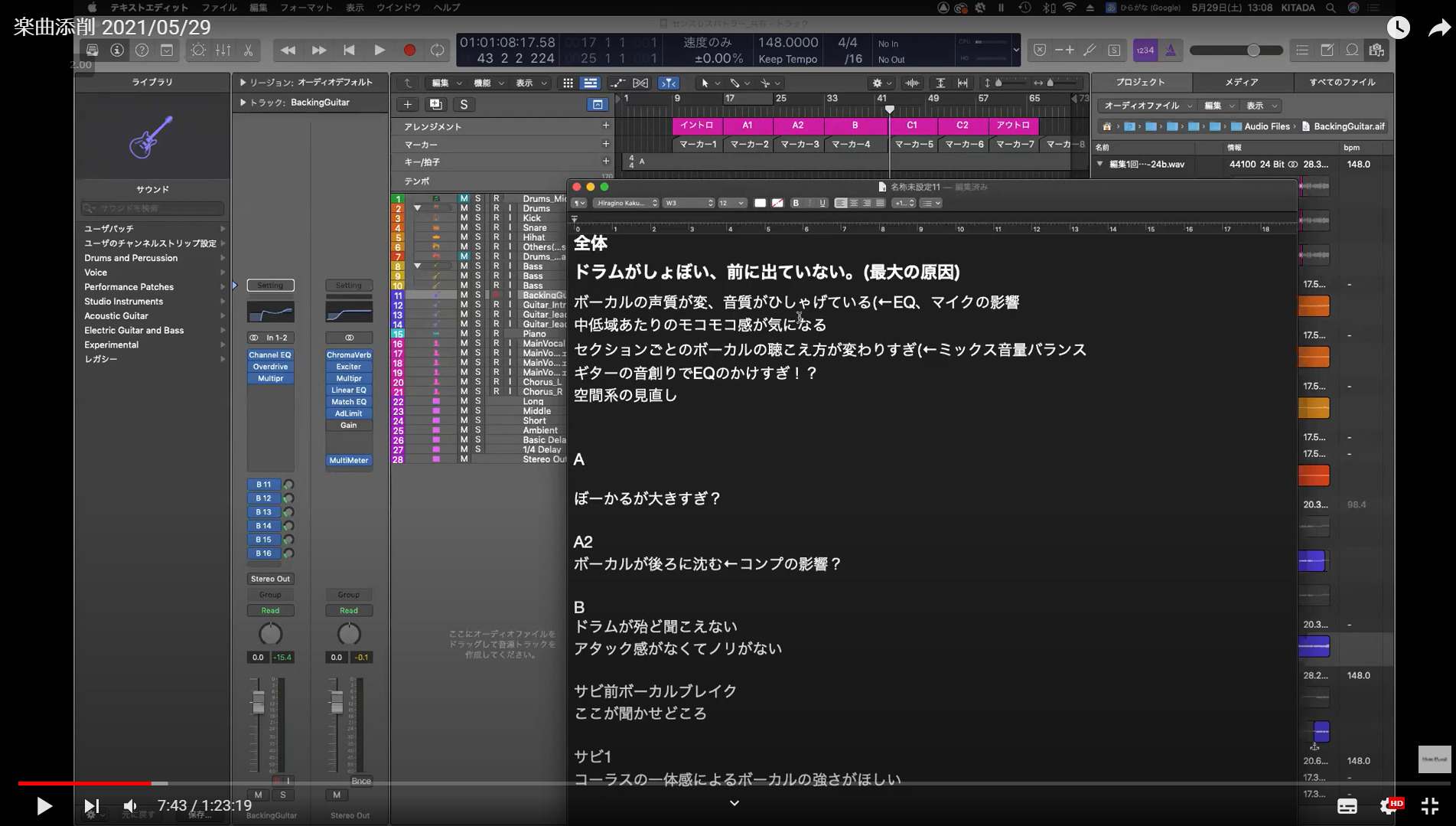This screenshot has height=826, width=1456.
Task: Open the Note Pads icon
Action: [x=1327, y=50]
